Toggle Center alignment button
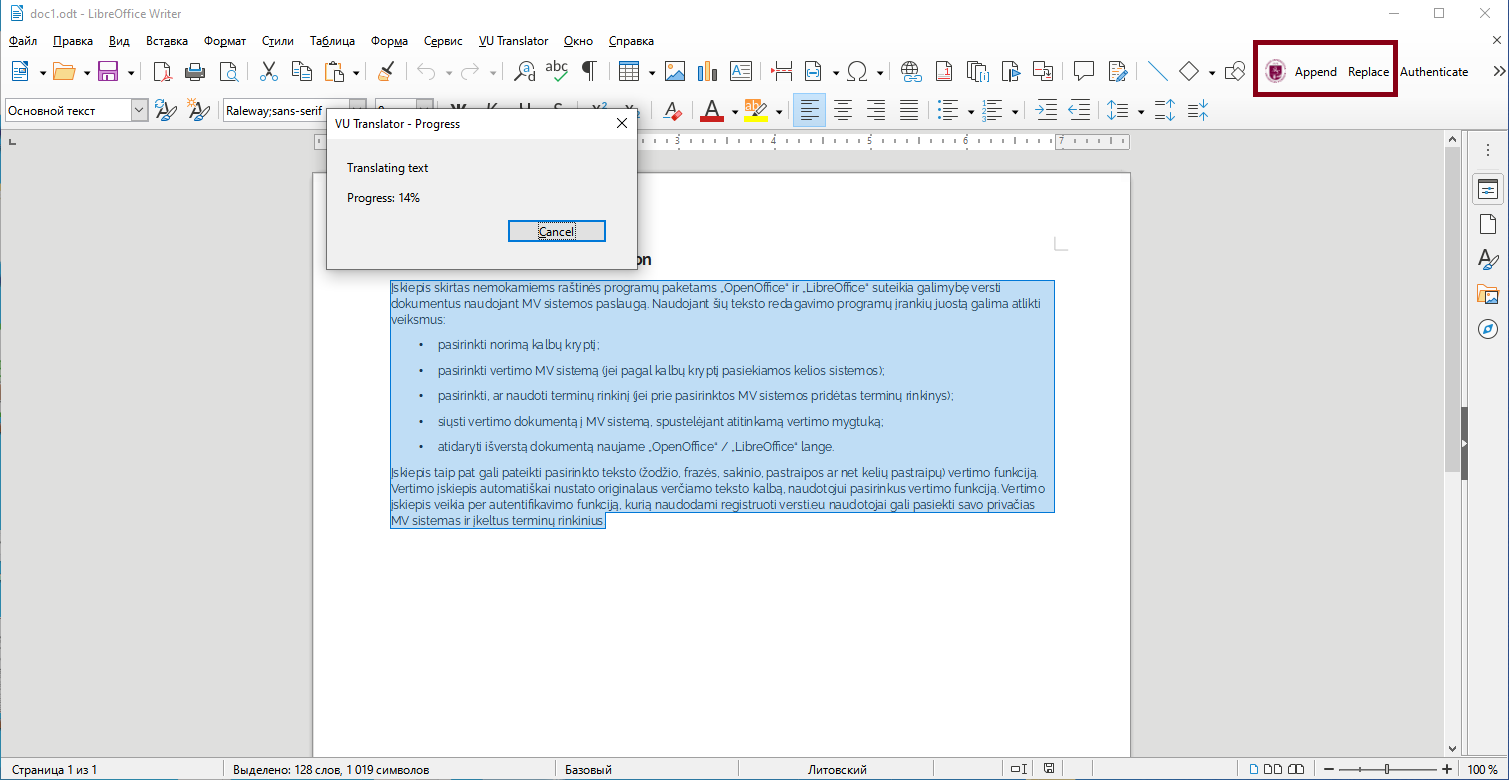 click(x=843, y=111)
